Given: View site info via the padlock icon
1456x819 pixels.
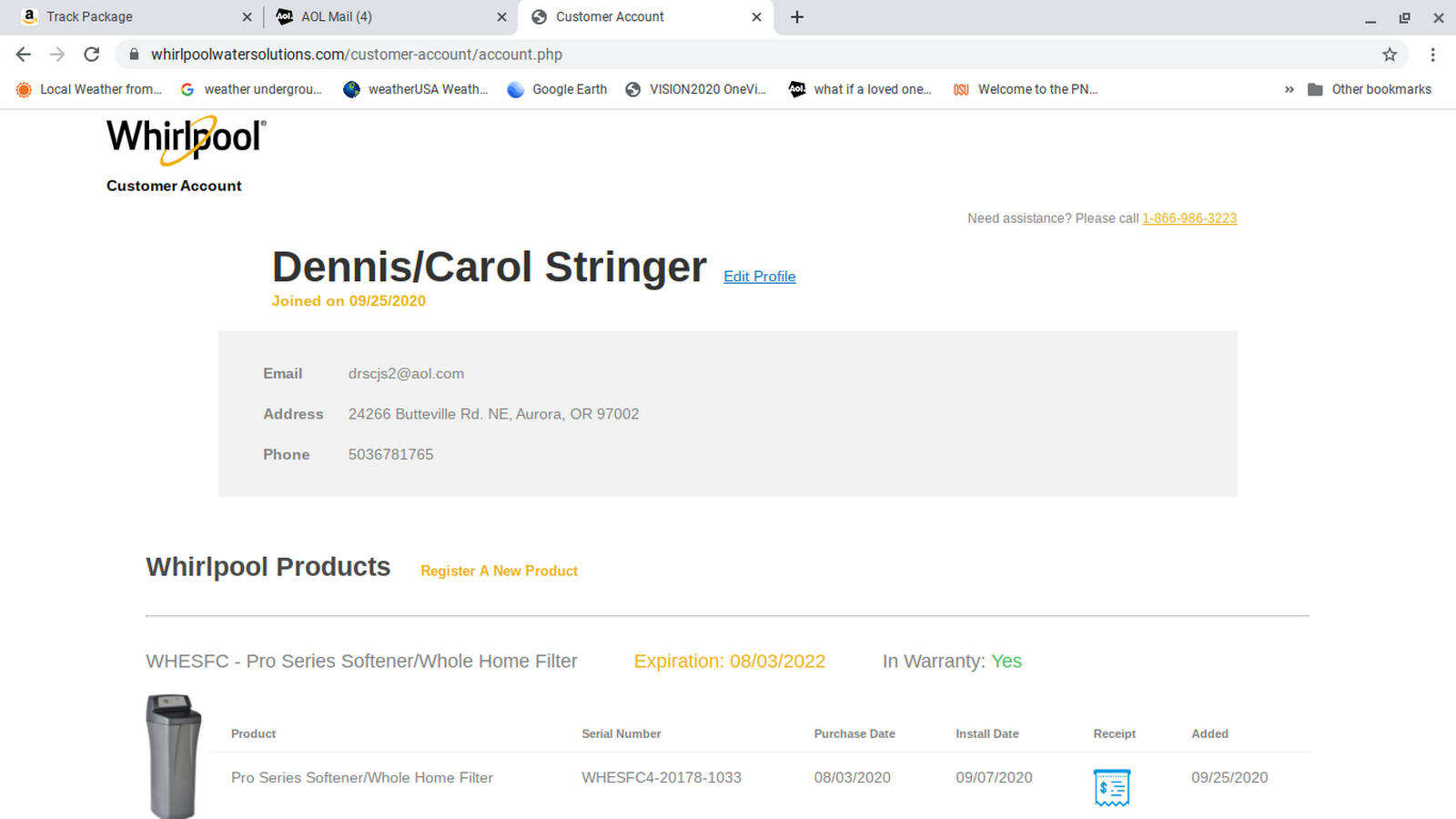Looking at the screenshot, I should click(135, 55).
